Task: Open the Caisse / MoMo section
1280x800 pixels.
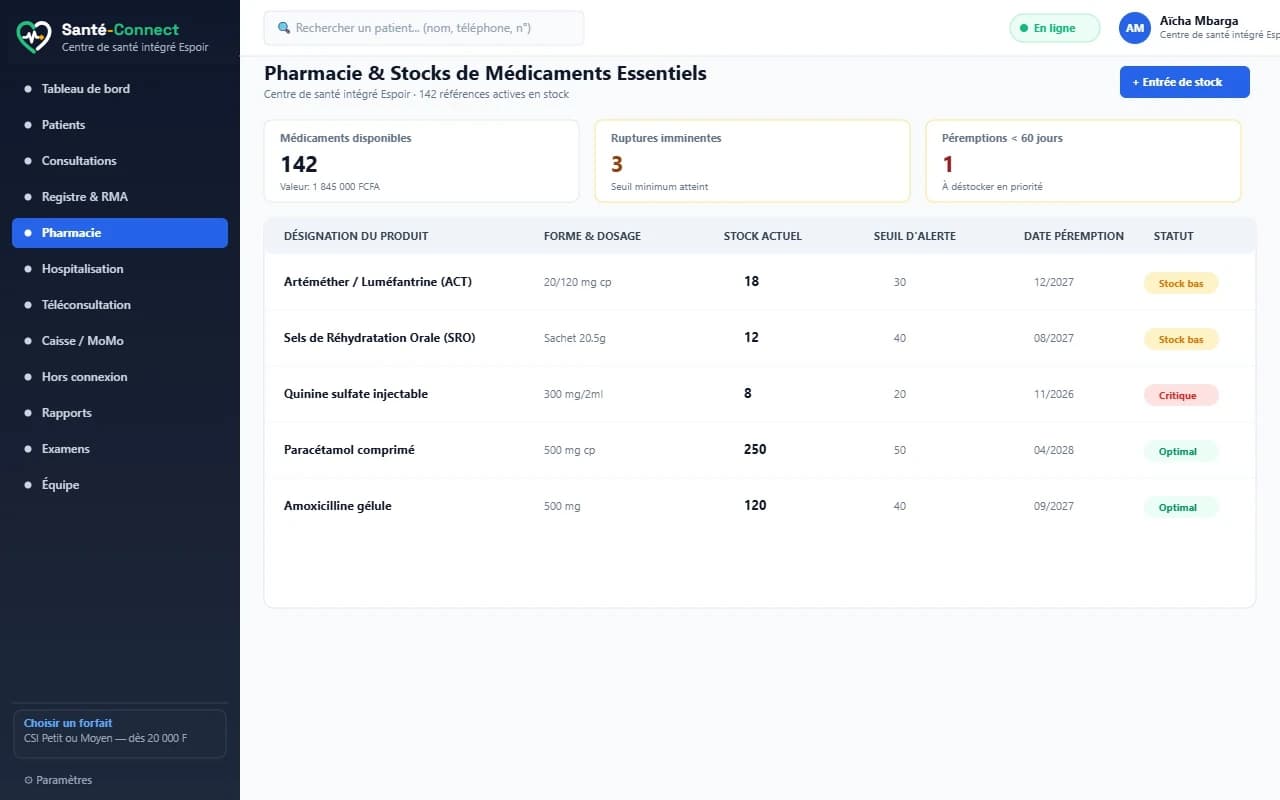Action: [120, 341]
